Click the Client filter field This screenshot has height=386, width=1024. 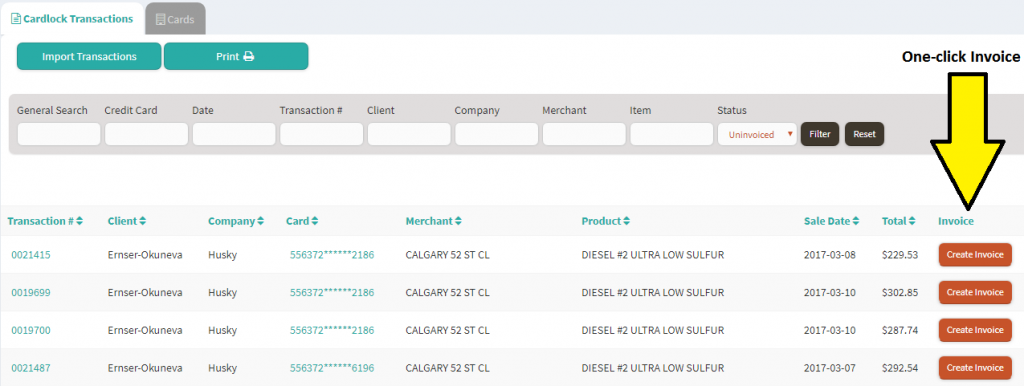click(x=409, y=134)
